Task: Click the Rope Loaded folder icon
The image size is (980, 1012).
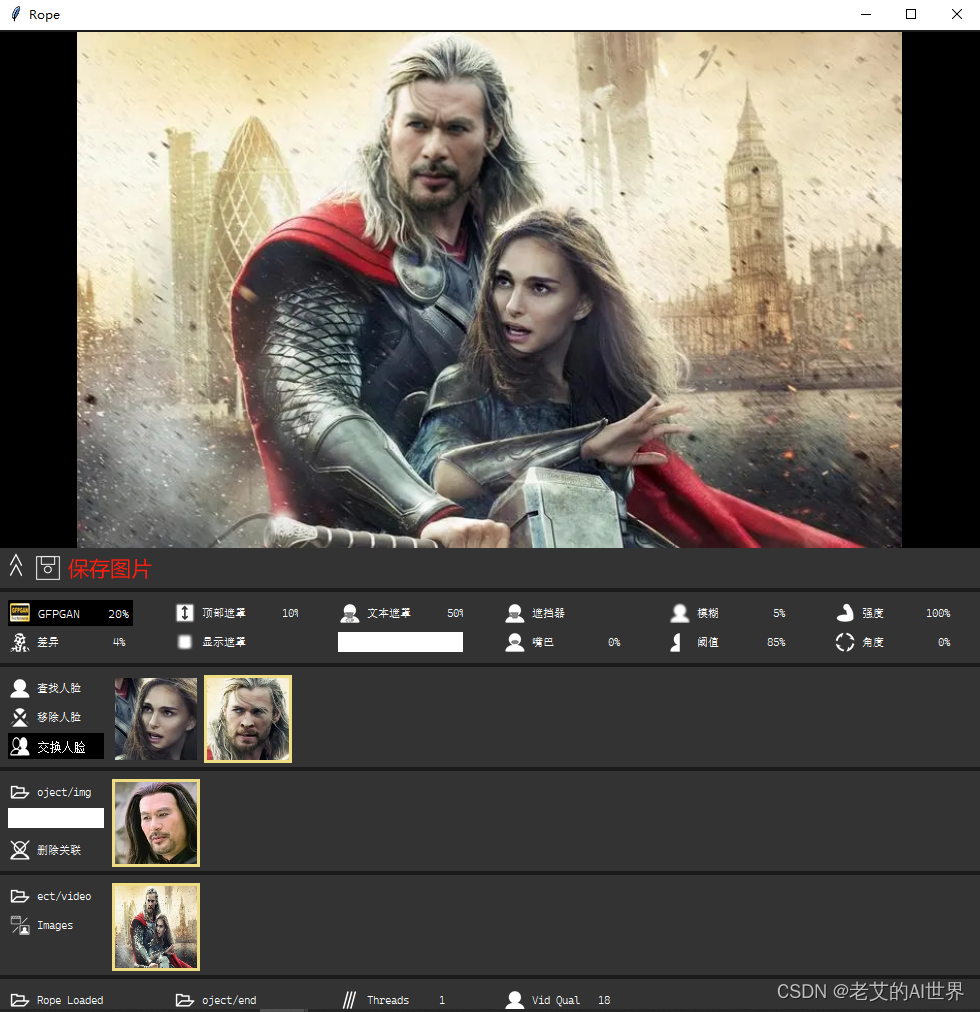Action: point(20,1000)
